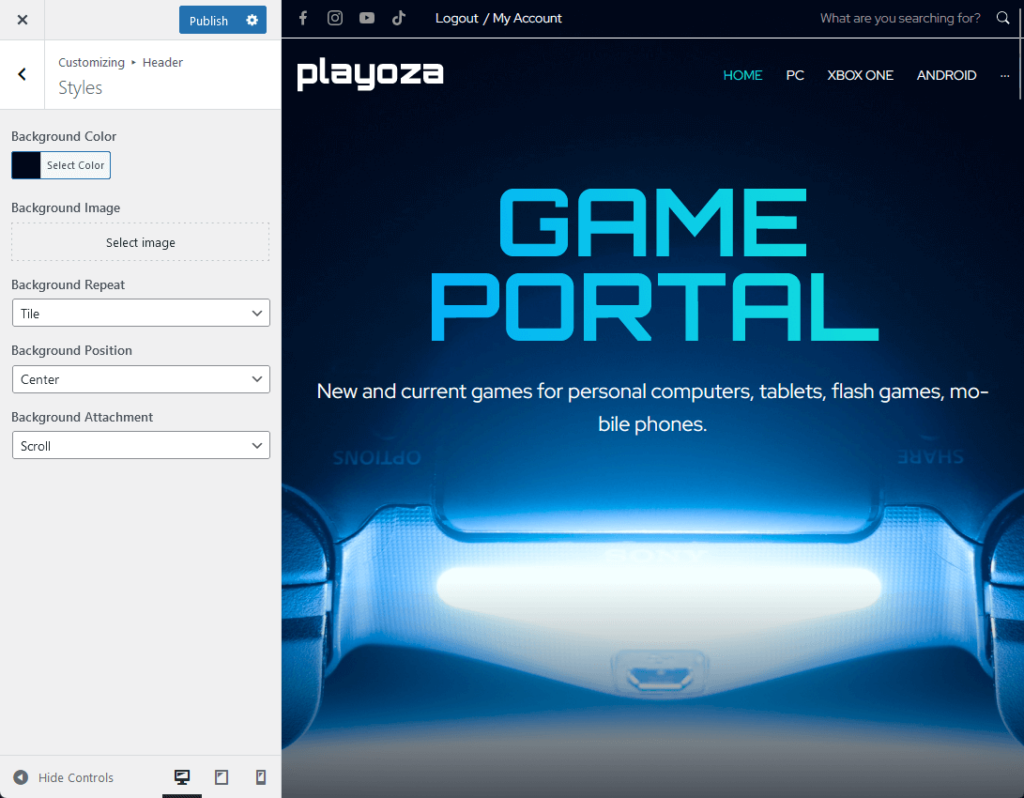Open the PC menu item
This screenshot has height=798, width=1024.
pos(795,75)
